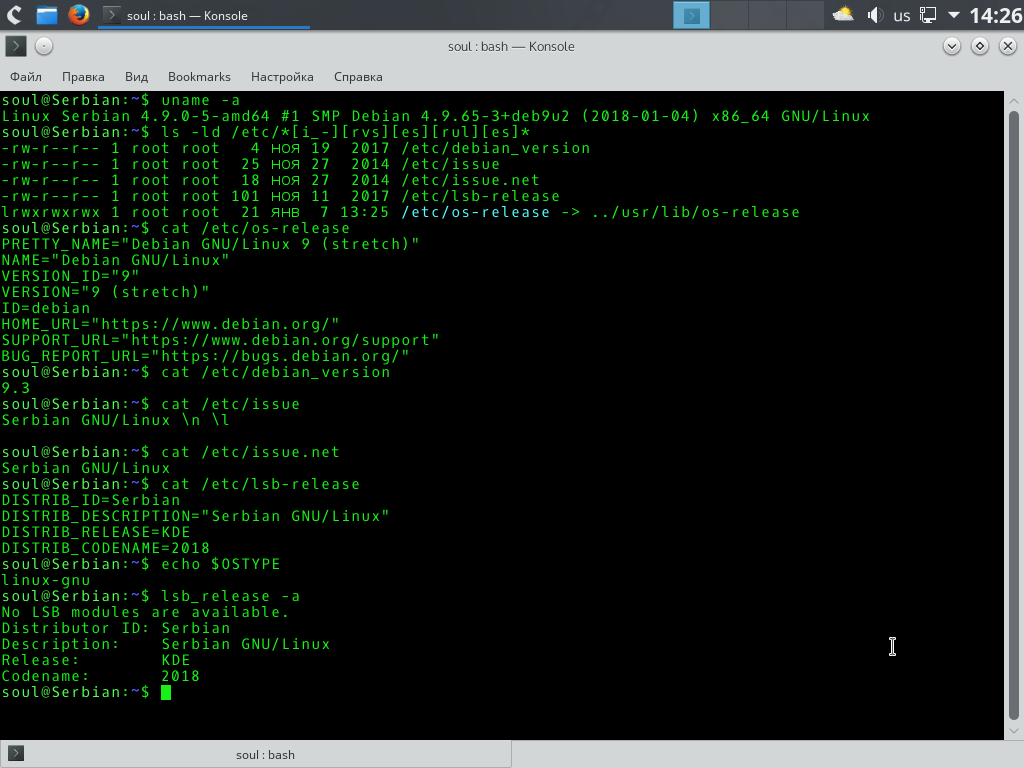Click the 'PRETTY_NAME' output line

click(x=210, y=244)
